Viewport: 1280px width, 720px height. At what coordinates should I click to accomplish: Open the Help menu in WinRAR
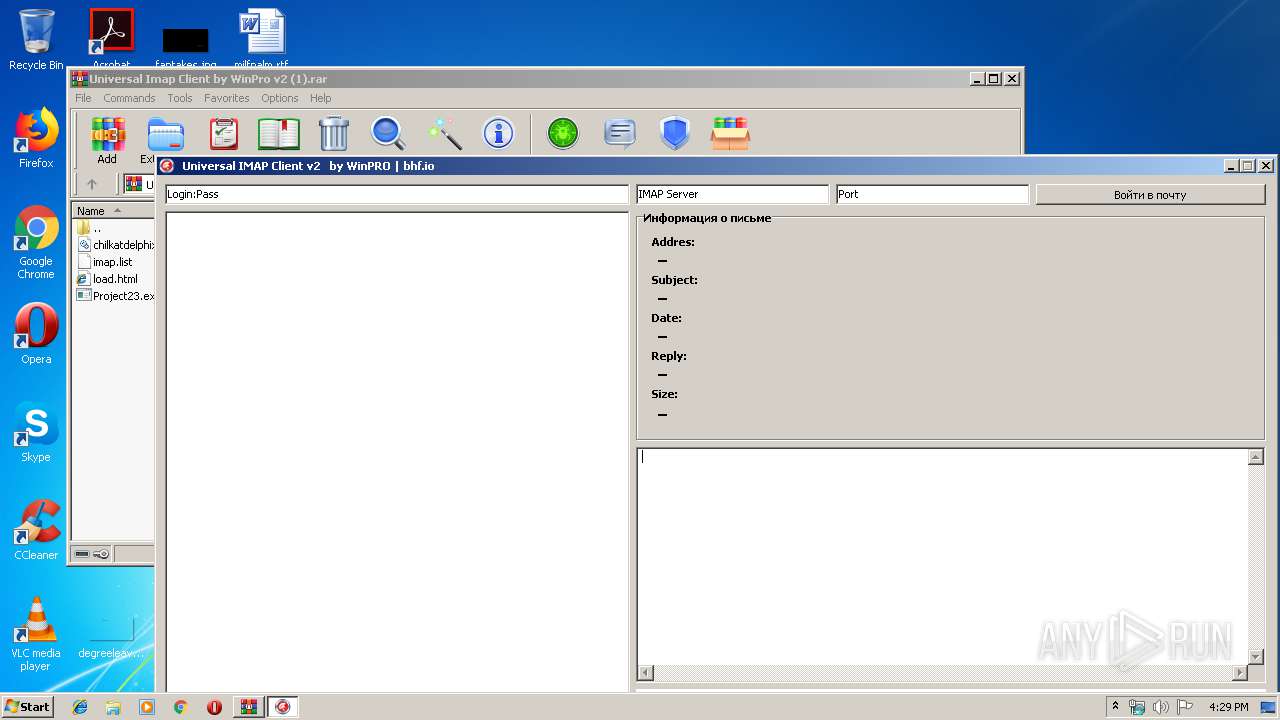click(x=320, y=98)
